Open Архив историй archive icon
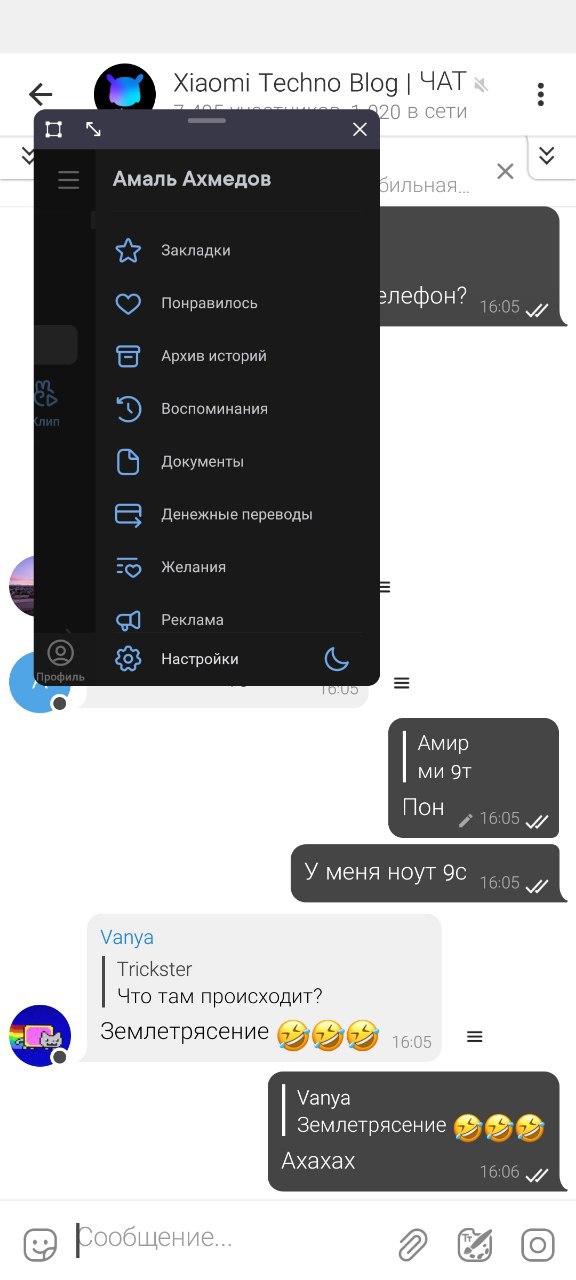 (128, 356)
